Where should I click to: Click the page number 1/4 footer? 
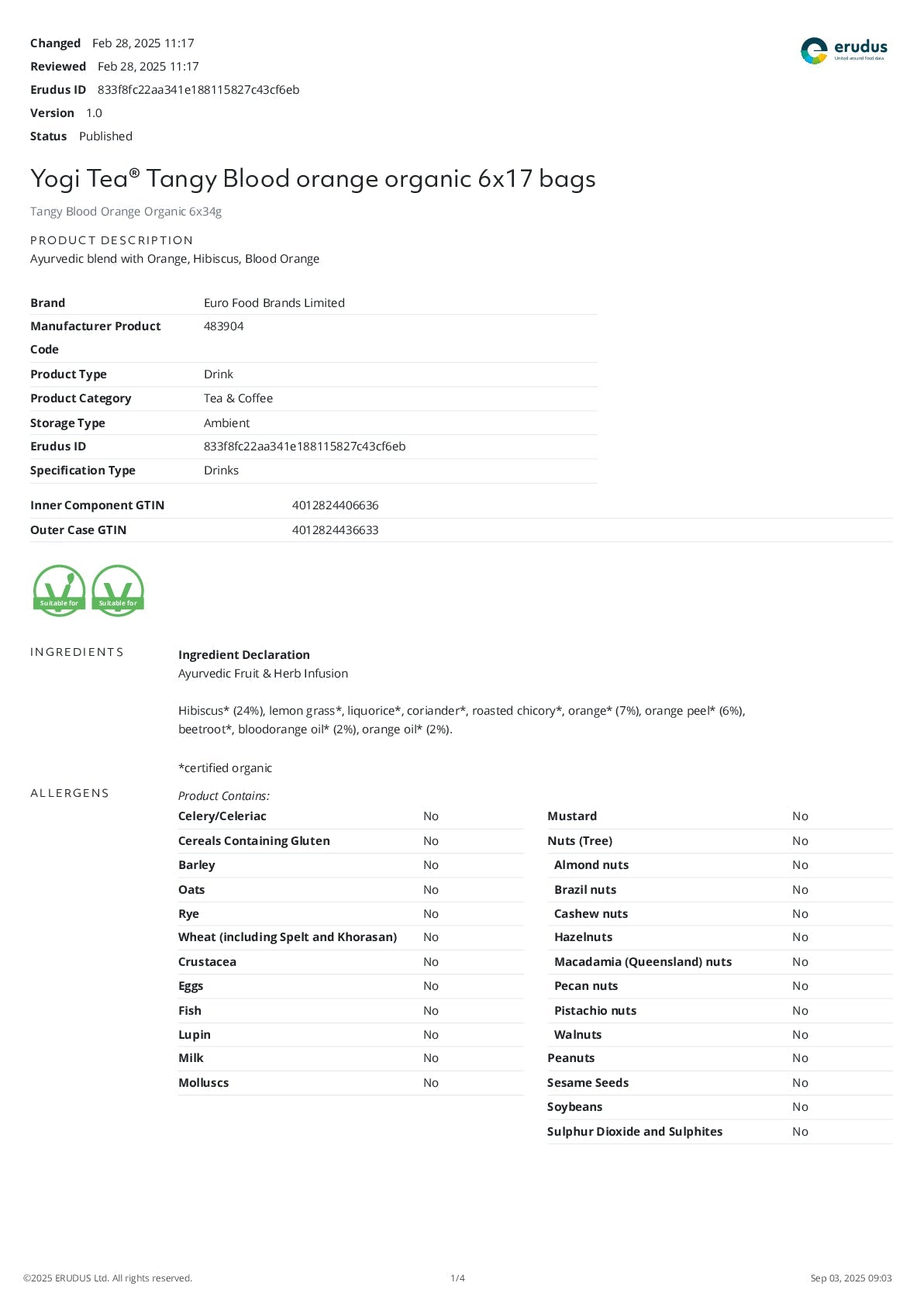(x=457, y=1278)
